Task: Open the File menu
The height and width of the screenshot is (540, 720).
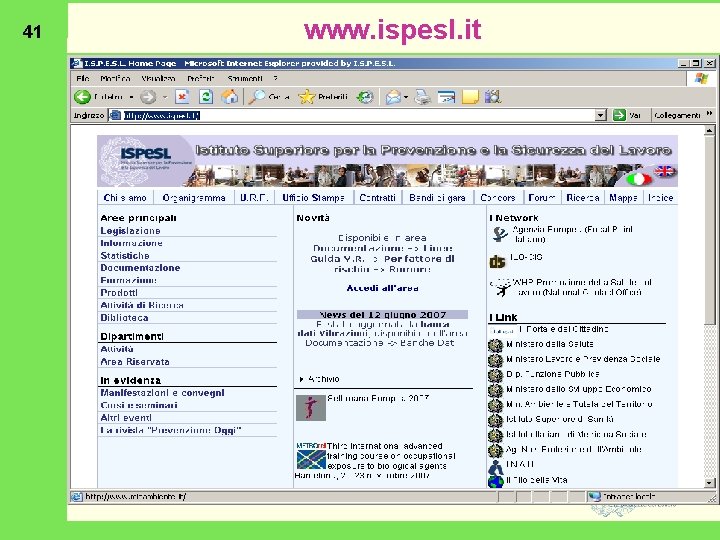Action: tap(83, 79)
